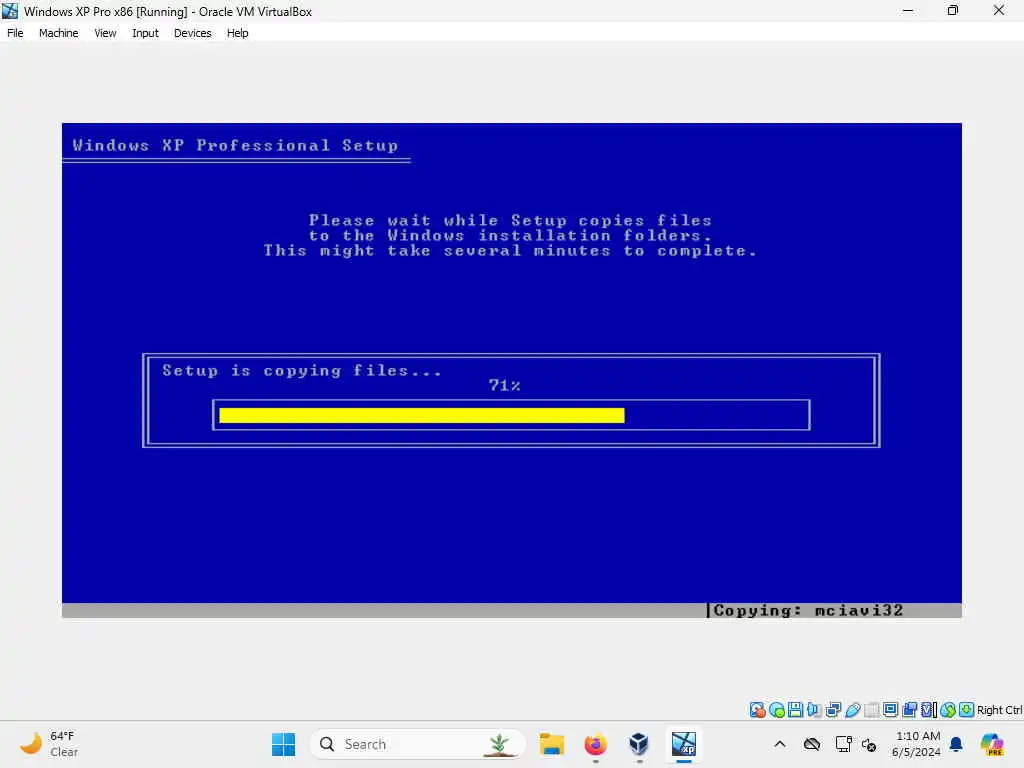Click the recording status icon
The height and width of the screenshot is (768, 1024).
point(909,710)
